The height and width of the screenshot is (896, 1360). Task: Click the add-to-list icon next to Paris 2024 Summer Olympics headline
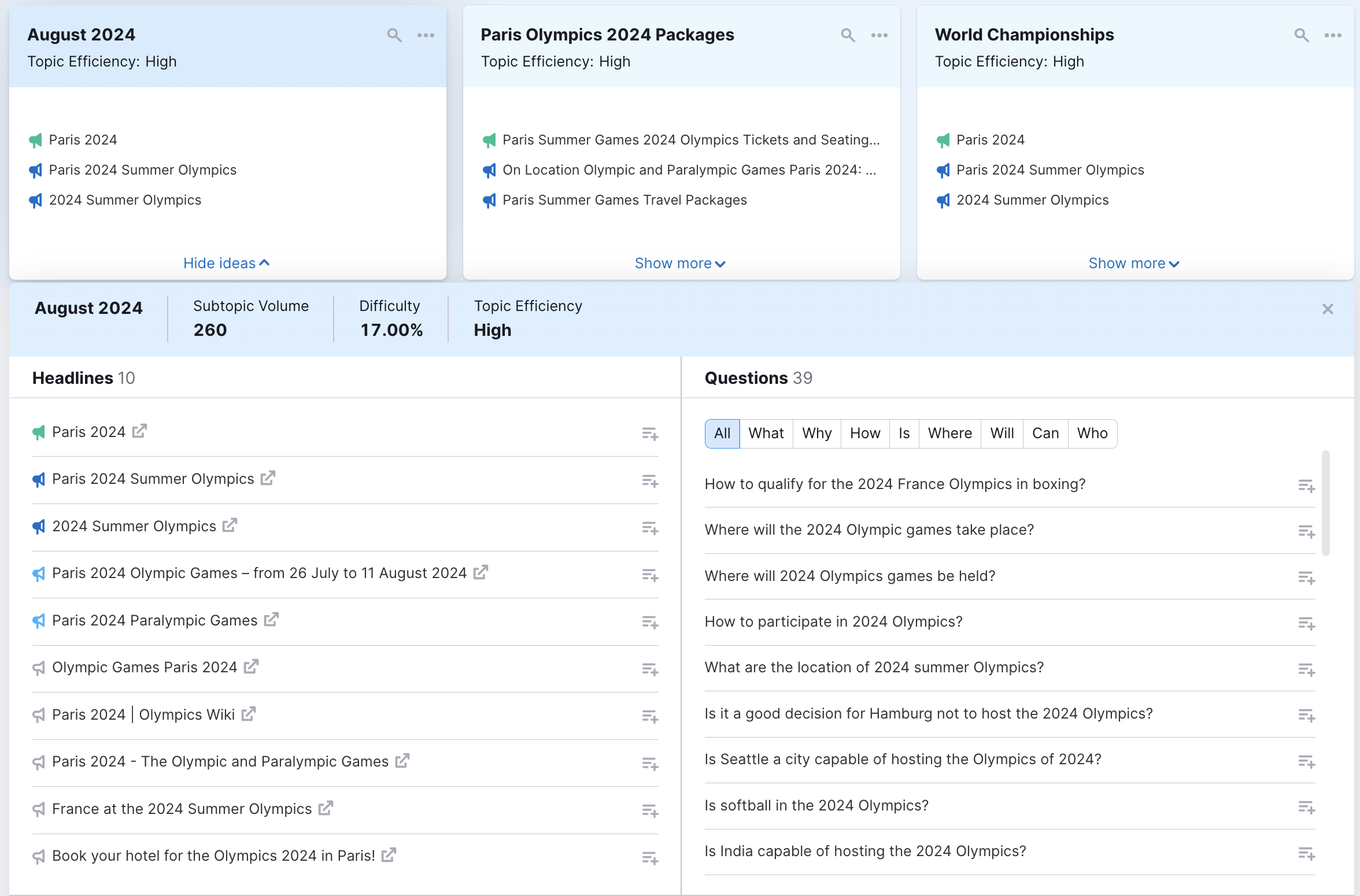pos(650,480)
